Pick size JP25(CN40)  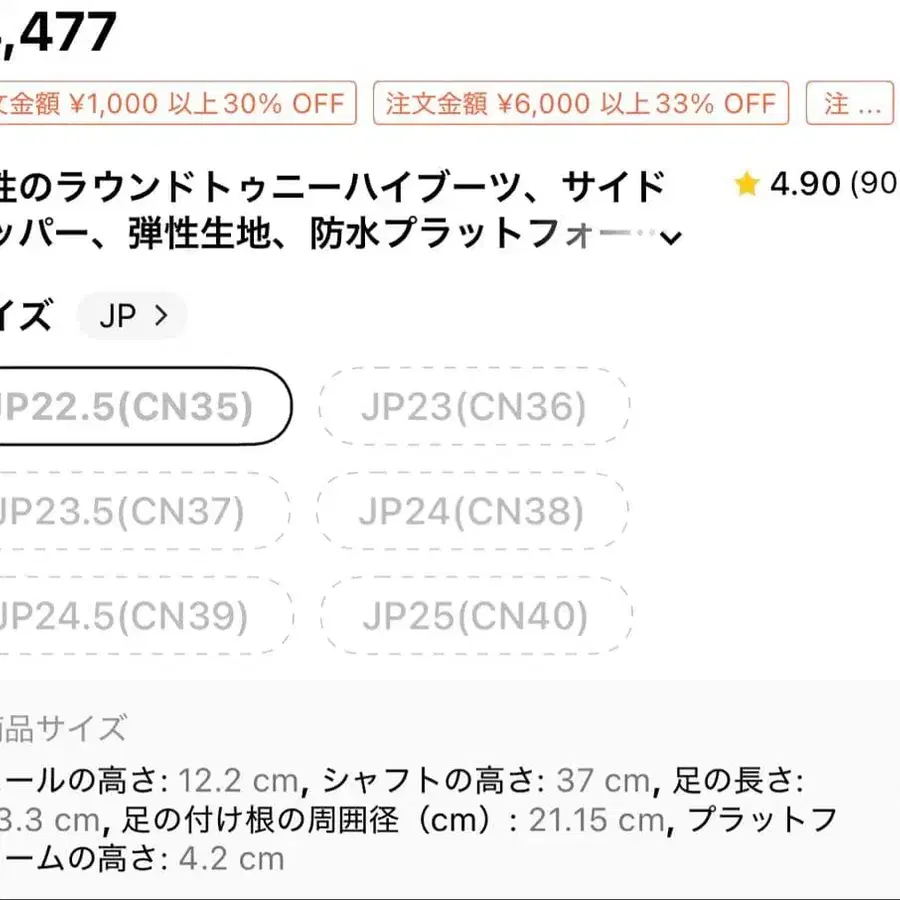(x=475, y=616)
